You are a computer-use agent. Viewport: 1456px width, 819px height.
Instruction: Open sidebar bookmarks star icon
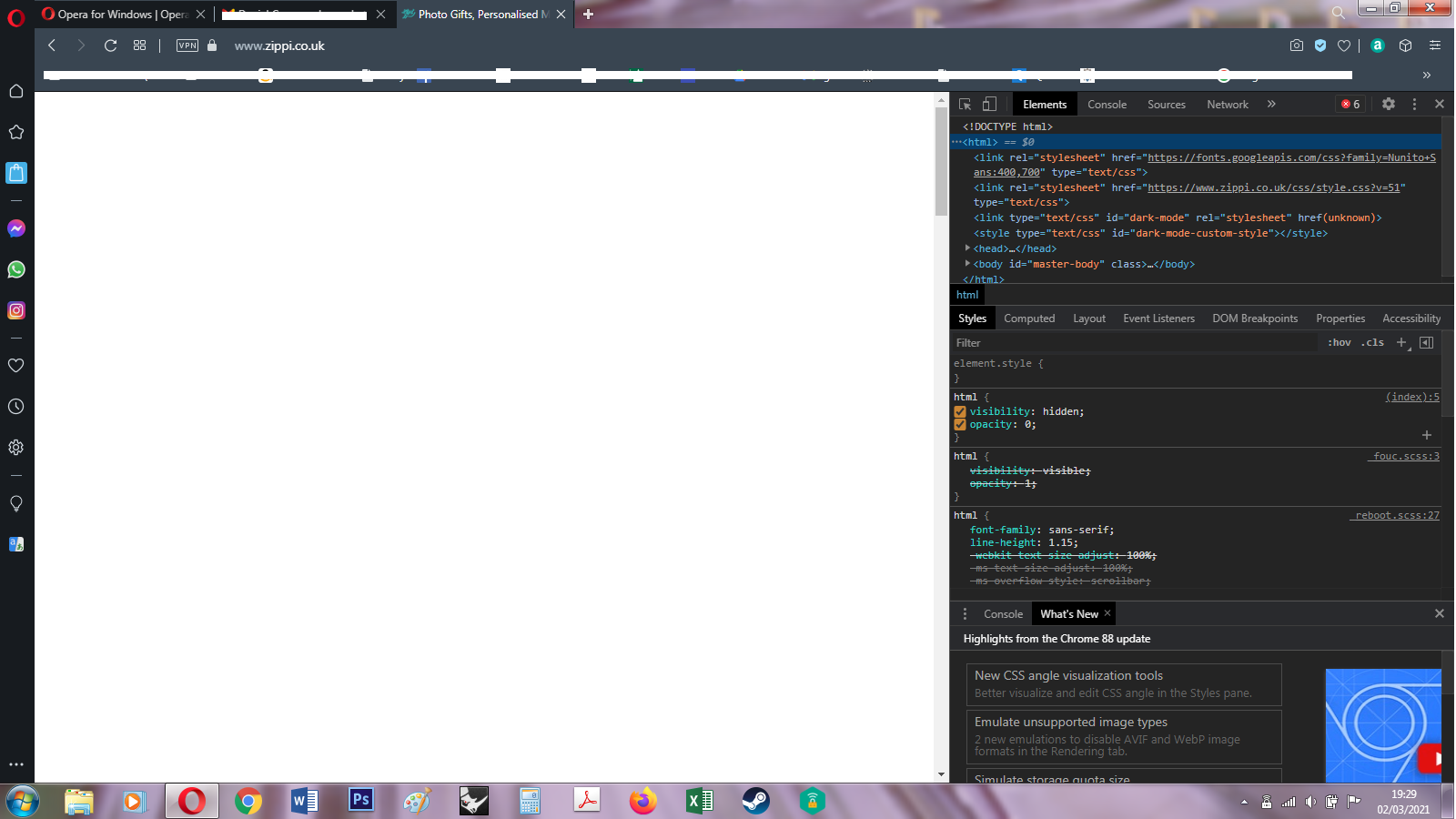(x=16, y=132)
